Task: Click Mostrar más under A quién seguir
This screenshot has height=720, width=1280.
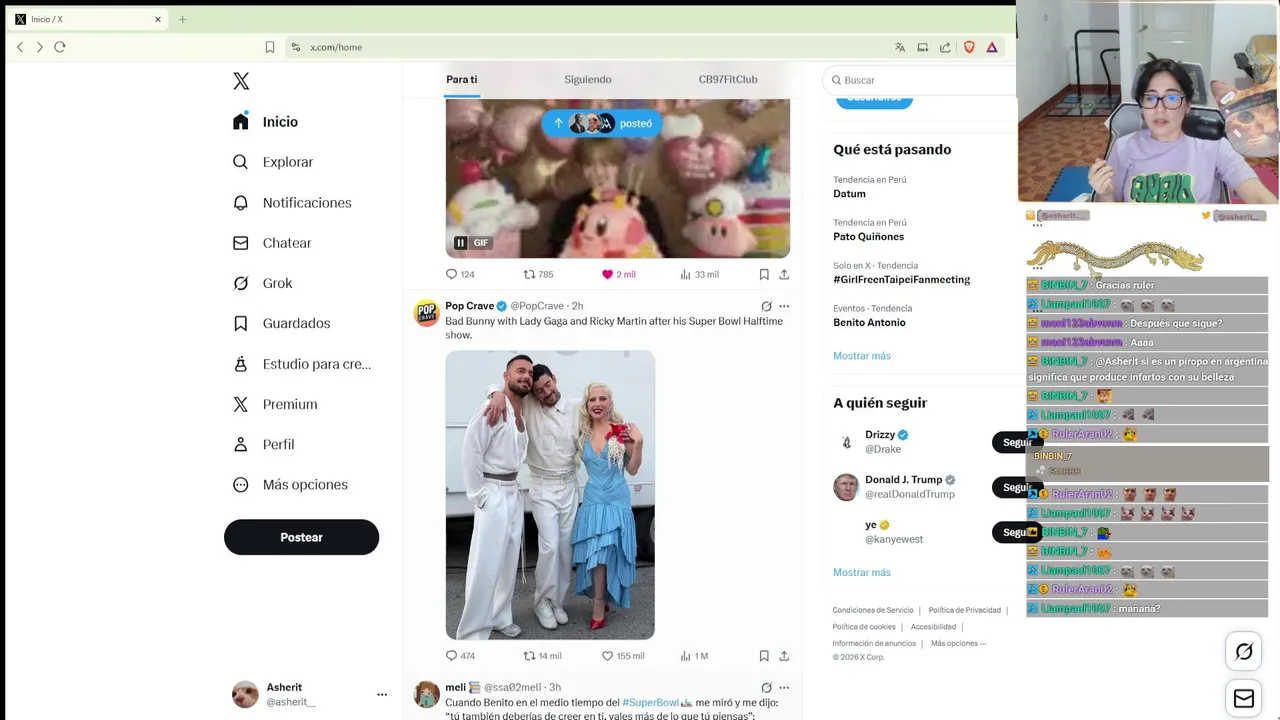Action: [x=862, y=573]
